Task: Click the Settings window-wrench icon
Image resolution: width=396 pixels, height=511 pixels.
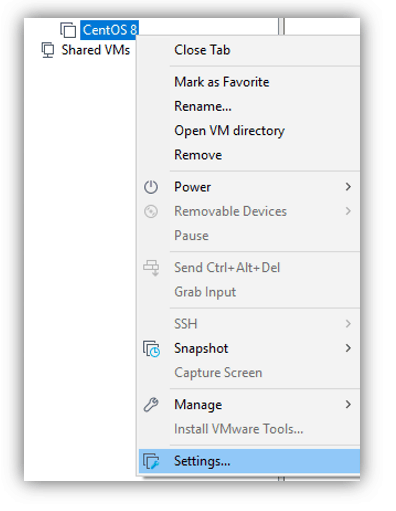Action: (x=151, y=461)
